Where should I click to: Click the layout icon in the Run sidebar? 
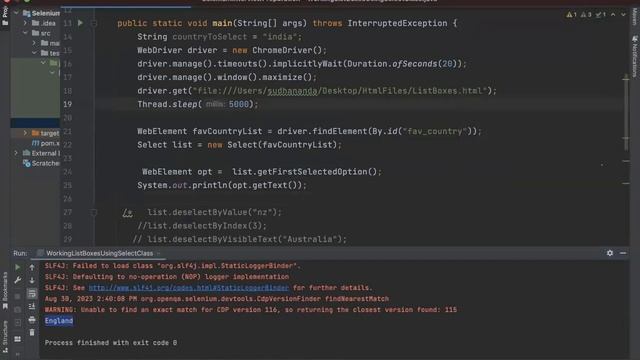pyautogui.click(x=18, y=339)
